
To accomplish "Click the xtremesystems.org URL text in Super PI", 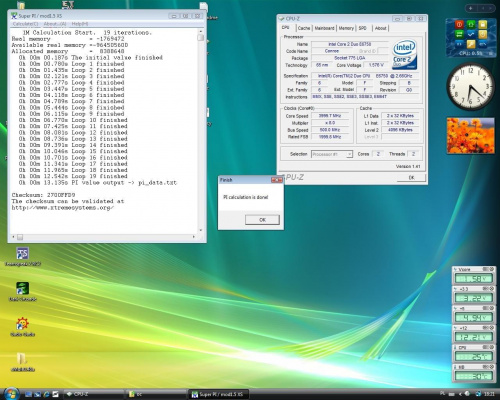I will [63, 207].
